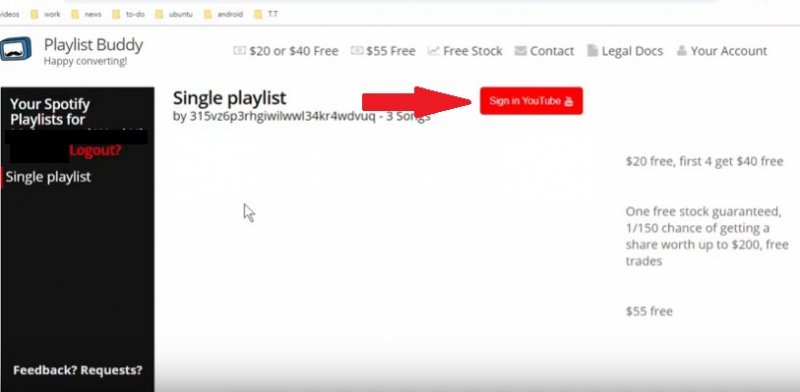The width and height of the screenshot is (800, 392).
Task: Click the lone '$55 free' offer text
Action: (649, 311)
